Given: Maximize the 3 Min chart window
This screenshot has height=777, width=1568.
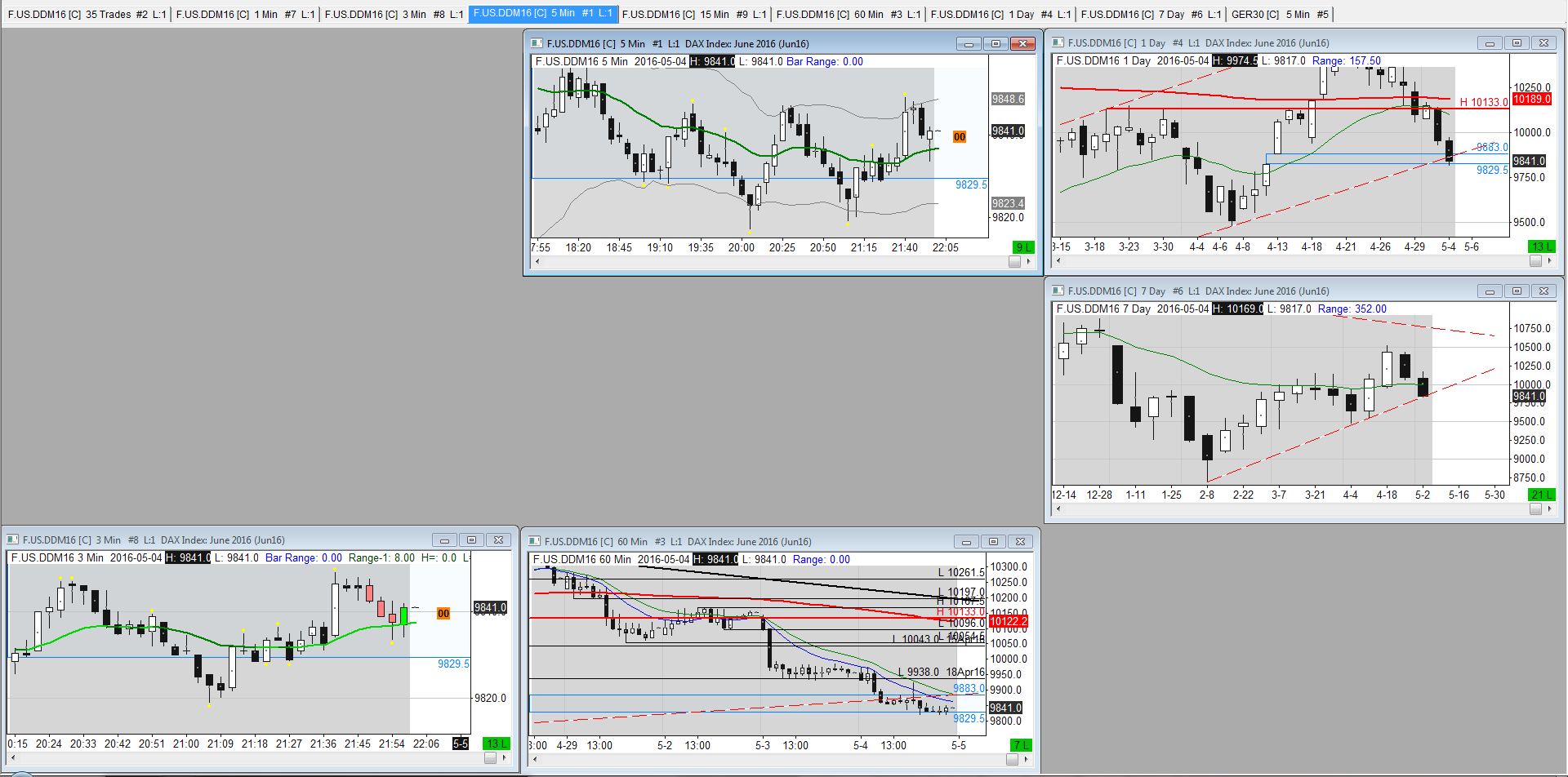Looking at the screenshot, I should [x=471, y=540].
